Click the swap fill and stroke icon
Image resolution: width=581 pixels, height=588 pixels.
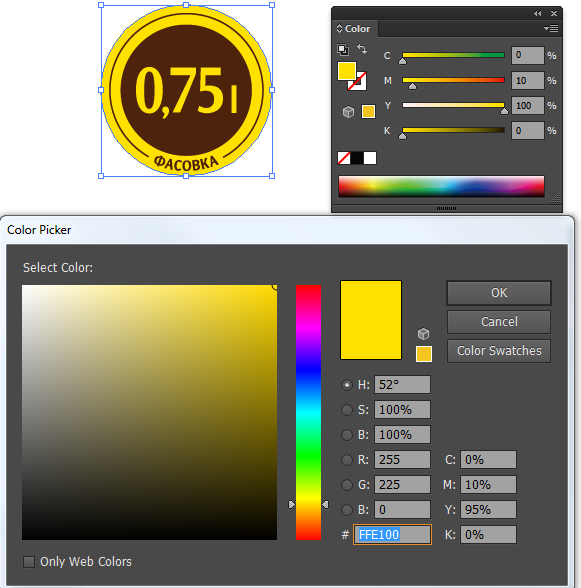pyautogui.click(x=362, y=49)
